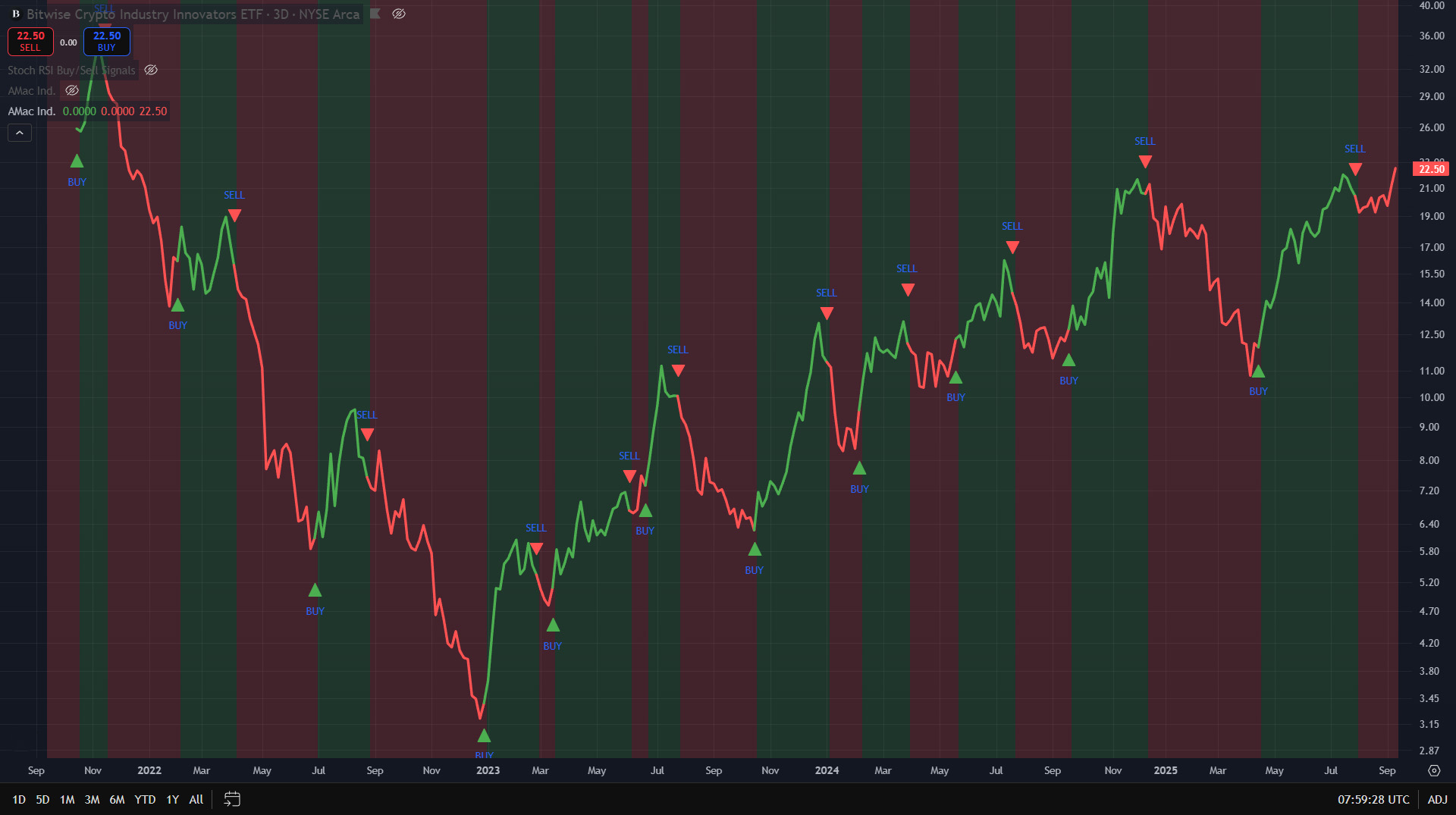The image size is (1456, 815).
Task: Select the active AMac Ind. legend entry
Action: [x=32, y=111]
